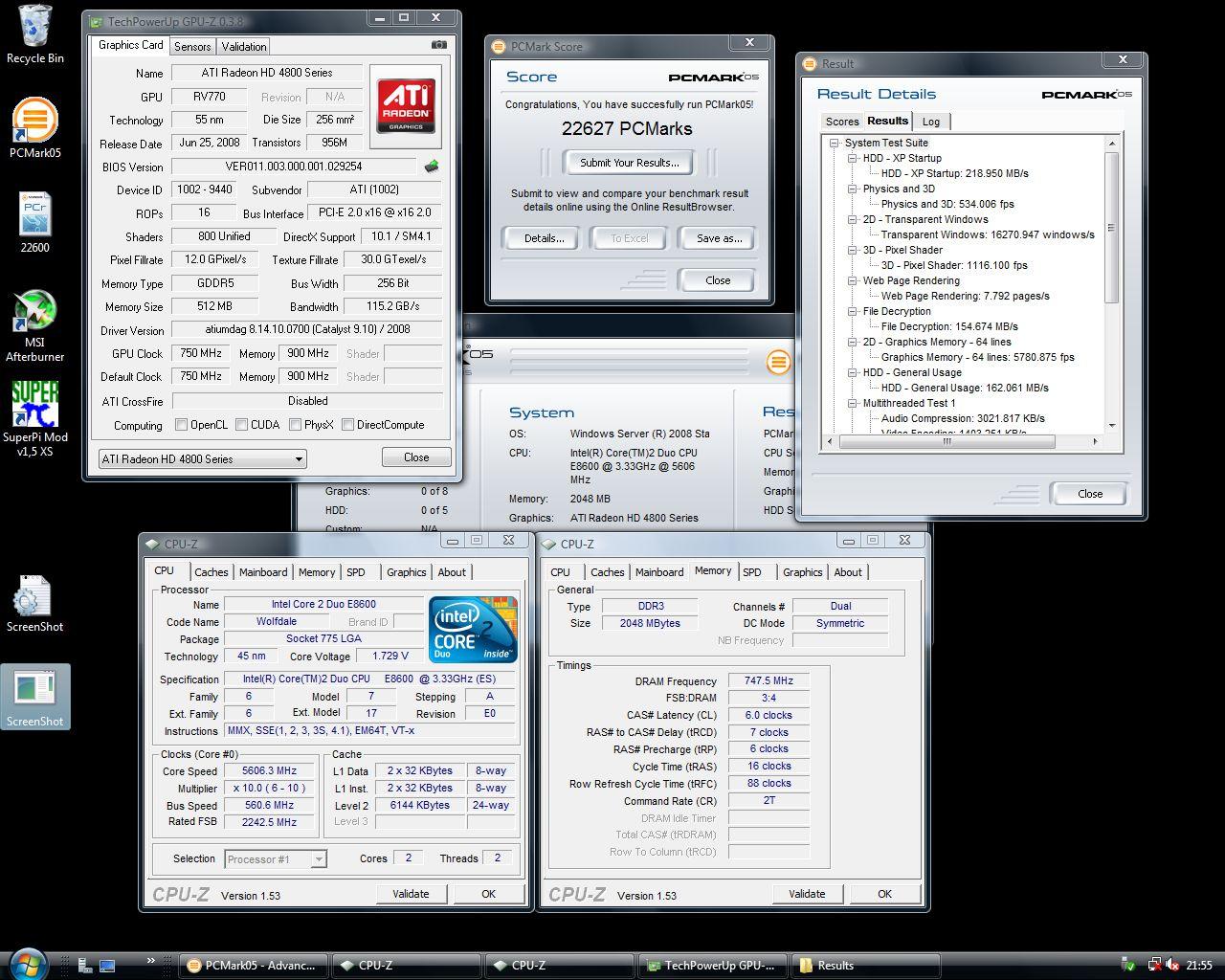Switch to the PCMark05 - Advanced taskbar button
This screenshot has height=980, width=1225.
click(254, 965)
